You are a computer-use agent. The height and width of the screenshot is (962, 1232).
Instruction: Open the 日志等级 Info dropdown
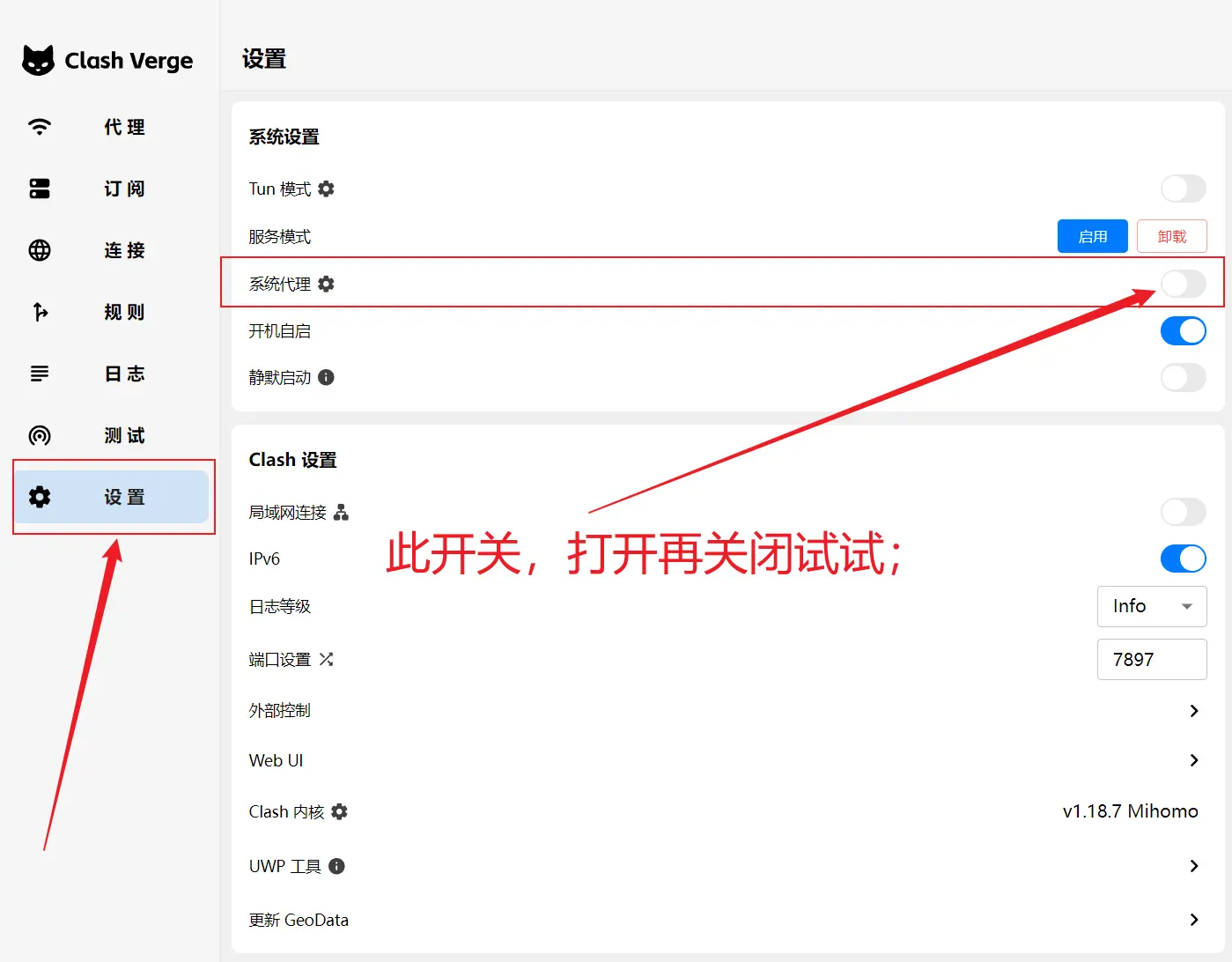(x=1152, y=606)
